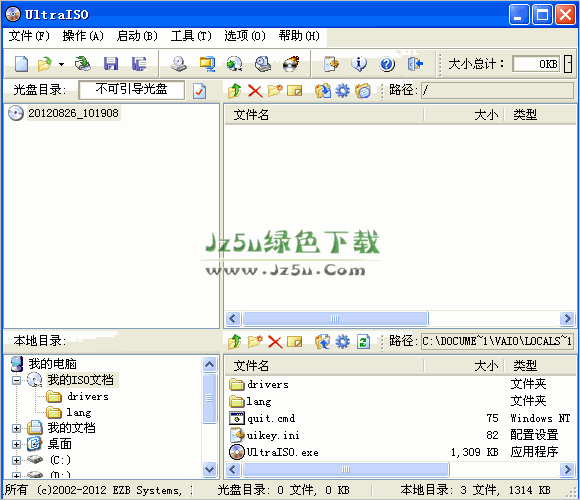Go up a level in local directory
Image resolution: width=580 pixels, height=500 pixels.
(235, 342)
